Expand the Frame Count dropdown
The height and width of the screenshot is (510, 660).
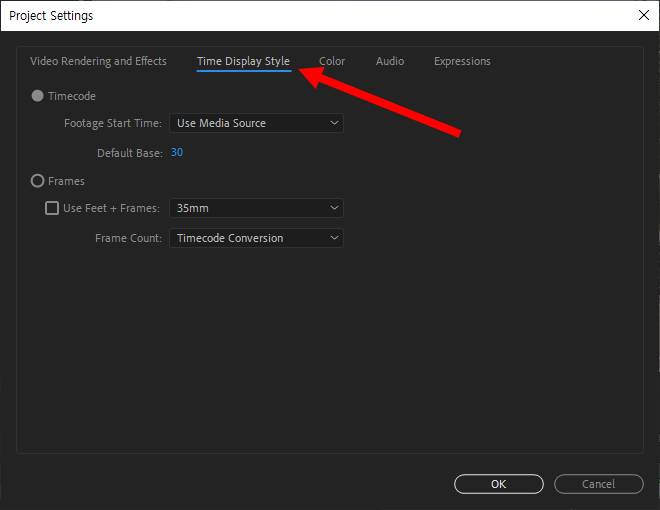pyautogui.click(x=256, y=238)
